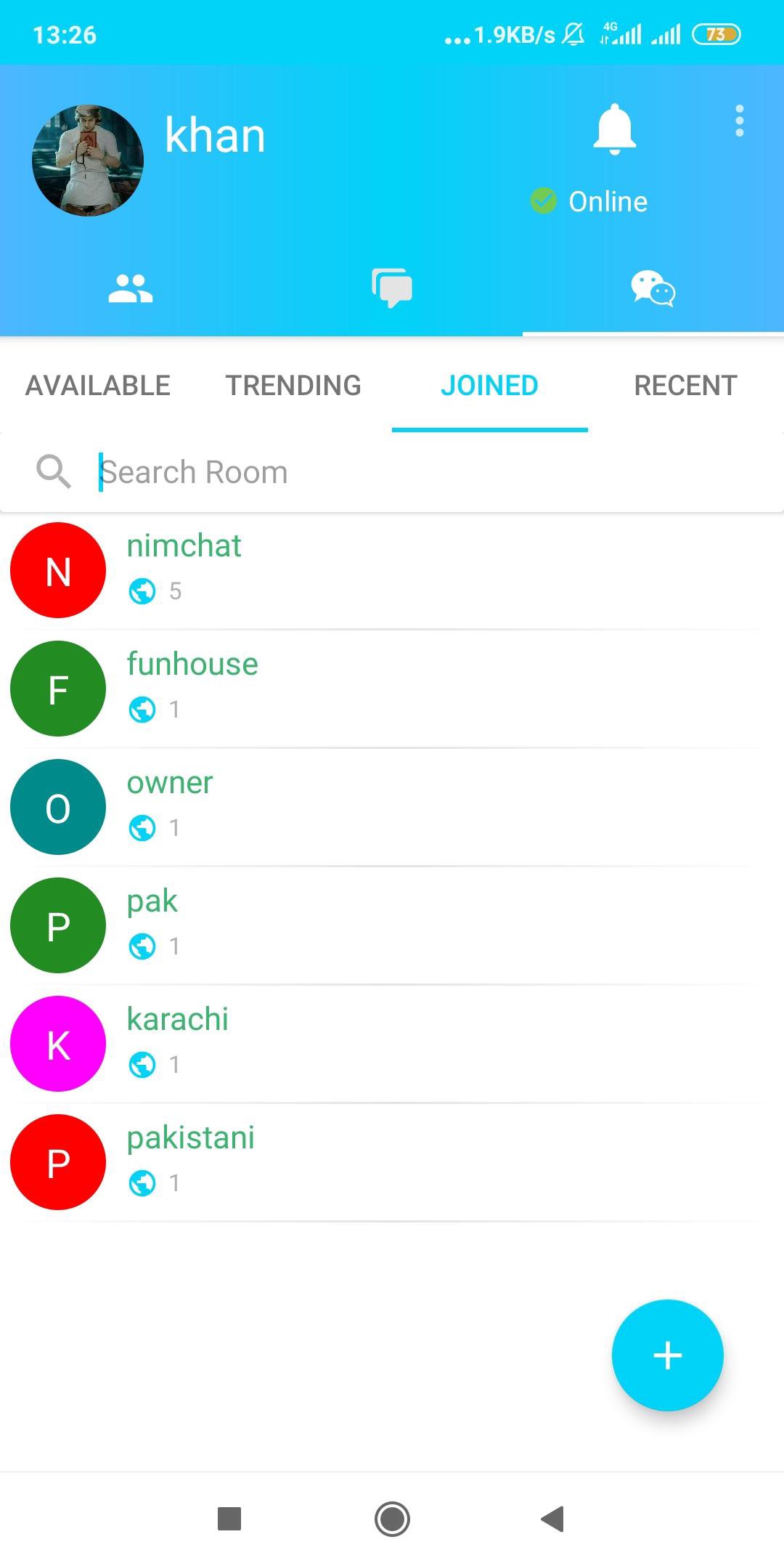Open the private chats bubble icon tab

(x=392, y=288)
